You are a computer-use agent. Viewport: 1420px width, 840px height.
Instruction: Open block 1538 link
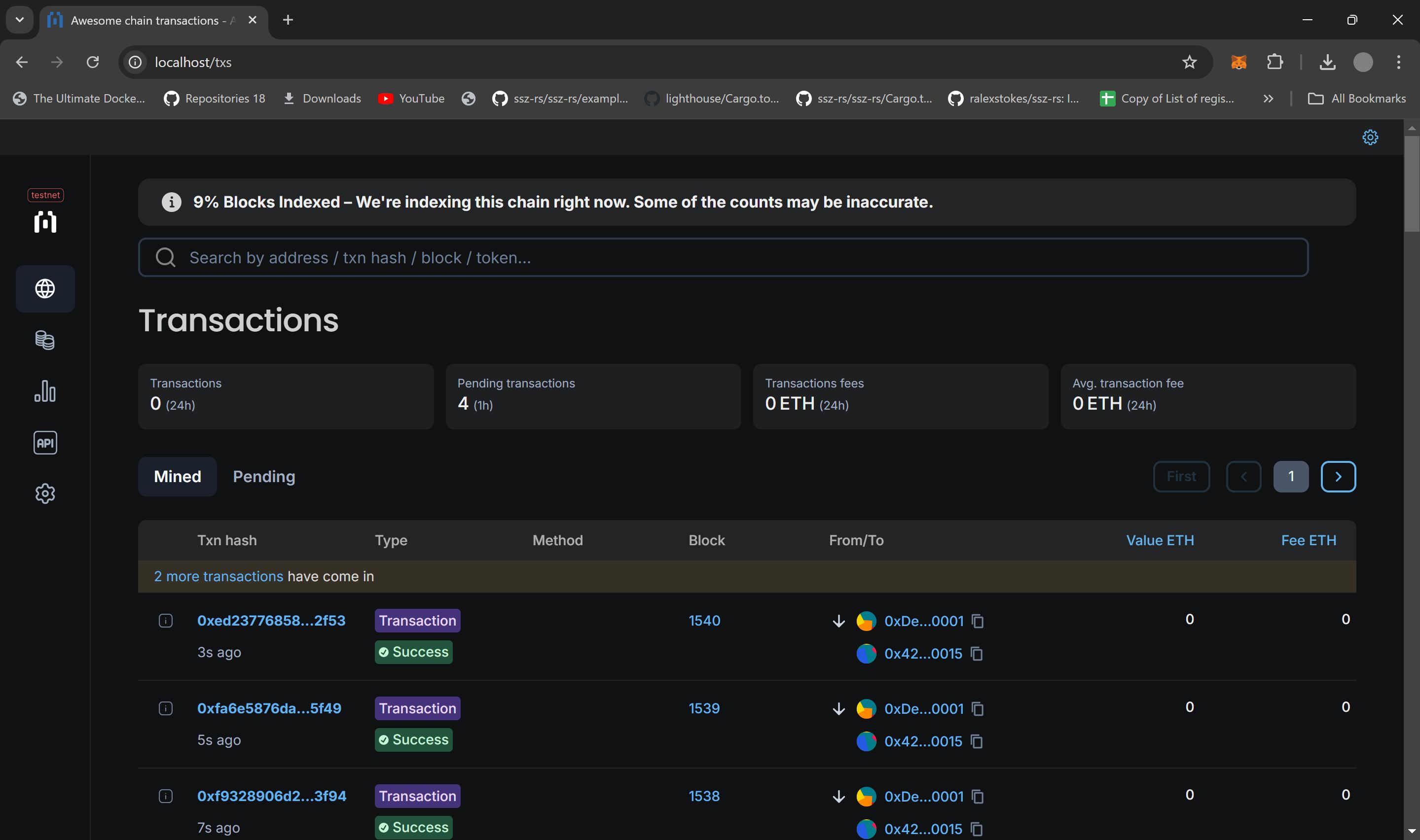[x=704, y=796]
